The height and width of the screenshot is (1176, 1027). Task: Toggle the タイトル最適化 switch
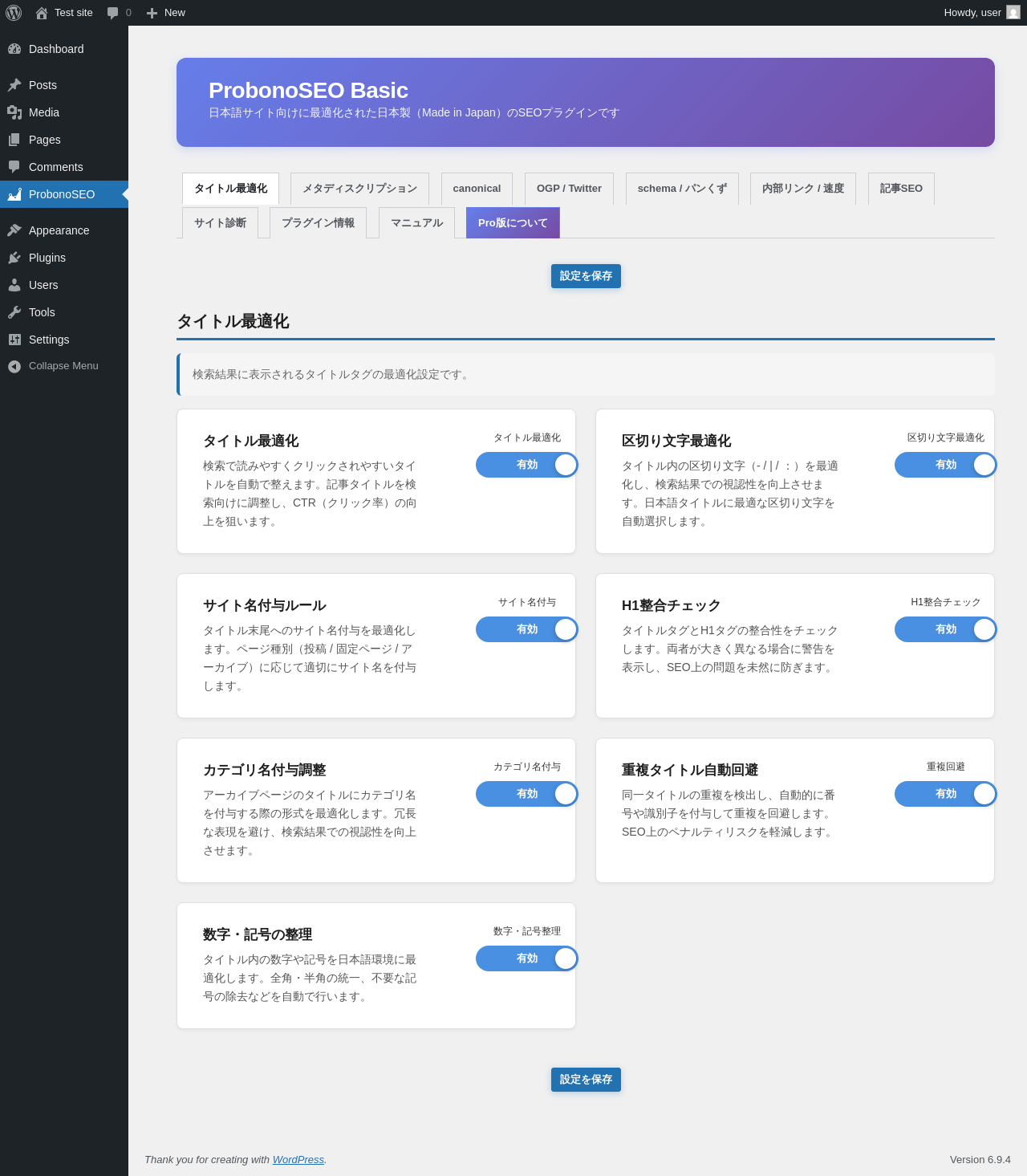pos(527,465)
